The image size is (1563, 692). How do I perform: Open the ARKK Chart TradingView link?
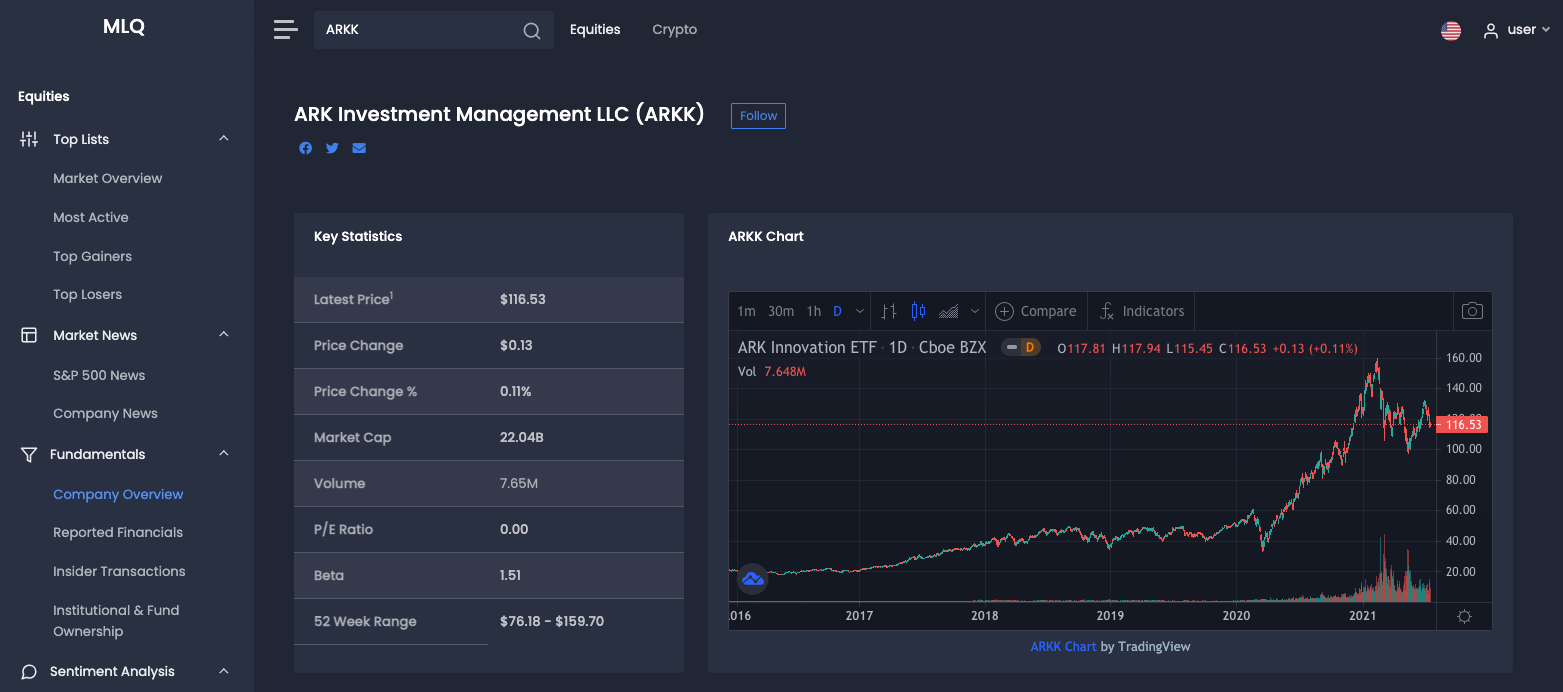tap(1063, 646)
